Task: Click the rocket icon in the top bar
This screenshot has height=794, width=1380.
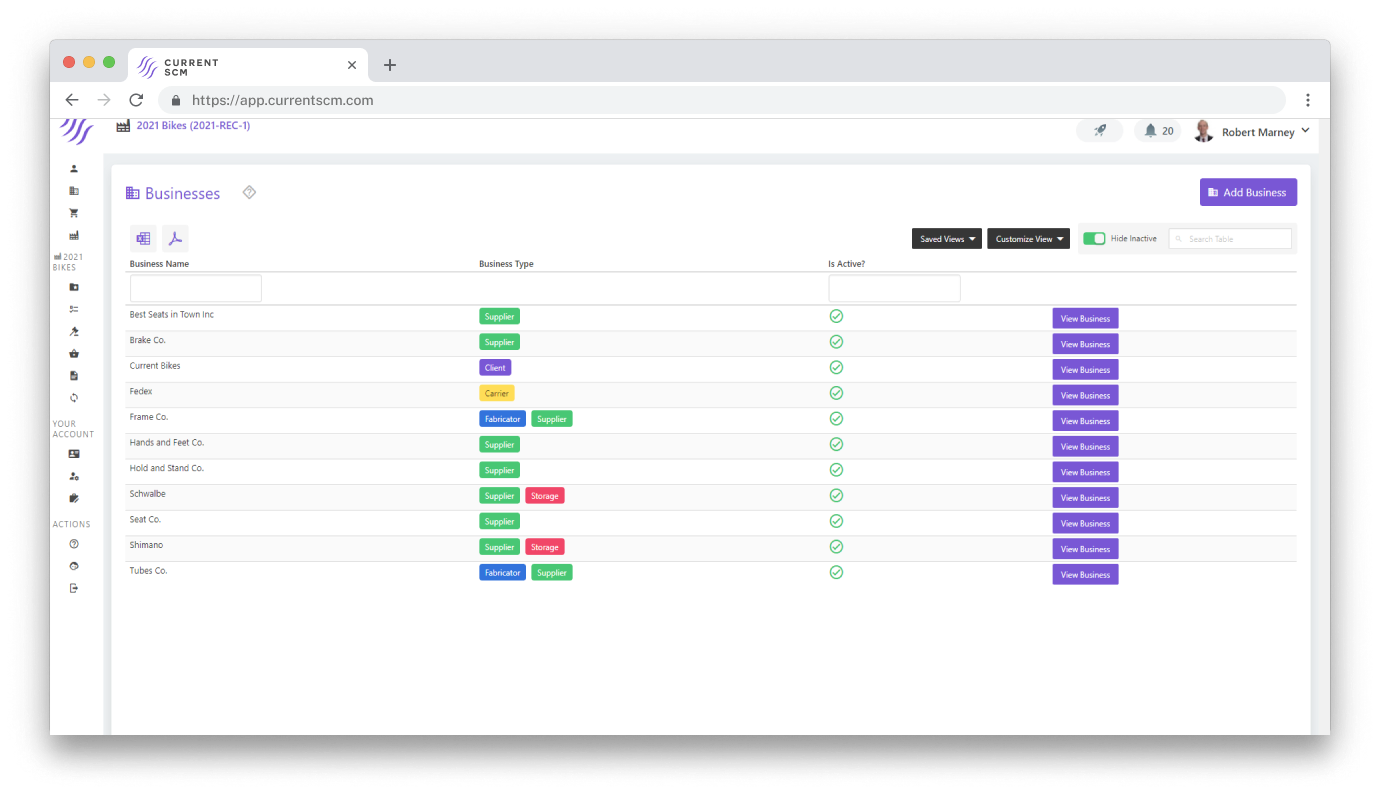Action: pyautogui.click(x=1099, y=130)
